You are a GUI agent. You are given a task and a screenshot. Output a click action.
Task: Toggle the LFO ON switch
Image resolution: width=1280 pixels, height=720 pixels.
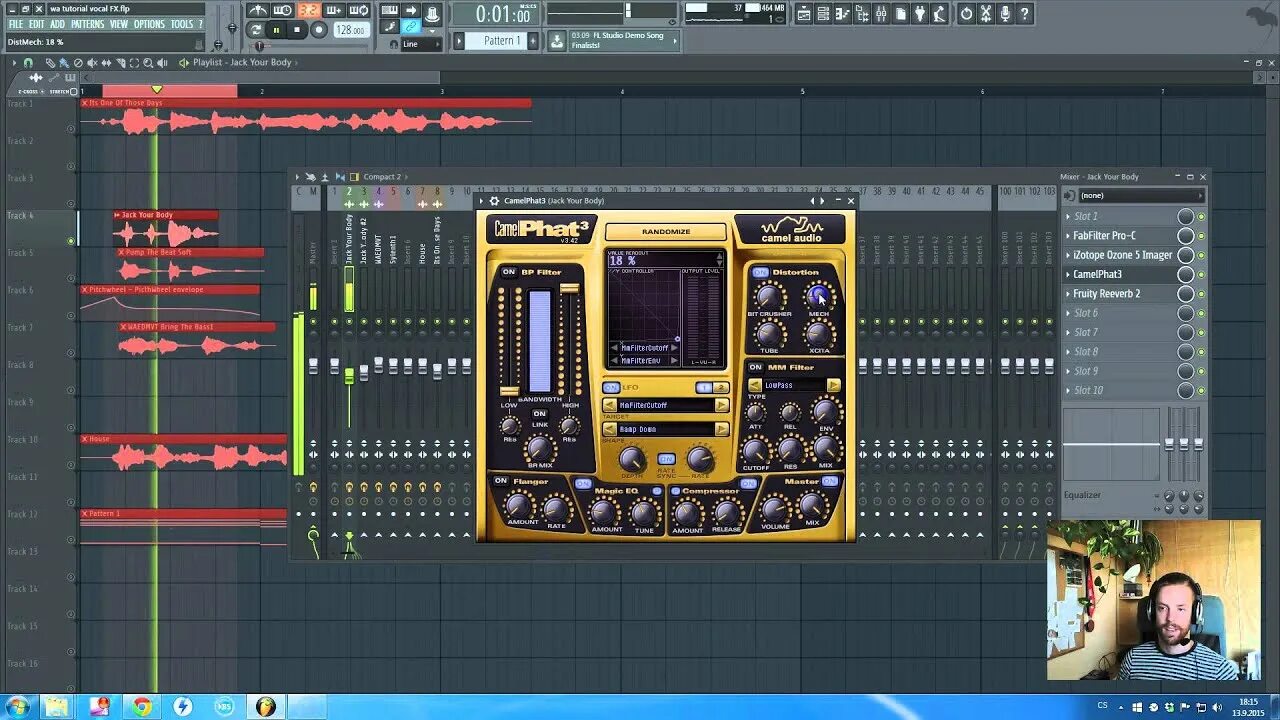coord(611,387)
